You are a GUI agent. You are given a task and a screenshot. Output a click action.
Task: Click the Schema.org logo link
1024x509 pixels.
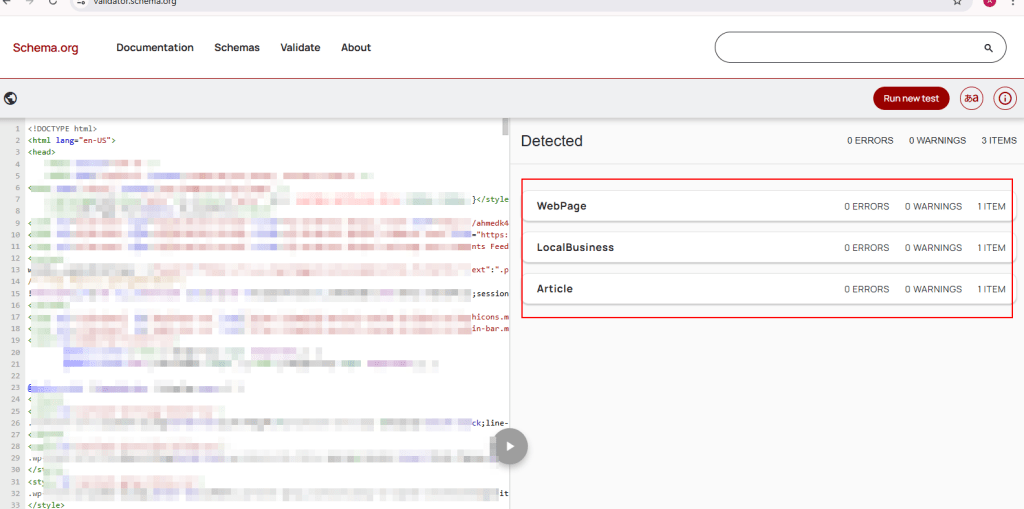click(x=46, y=48)
